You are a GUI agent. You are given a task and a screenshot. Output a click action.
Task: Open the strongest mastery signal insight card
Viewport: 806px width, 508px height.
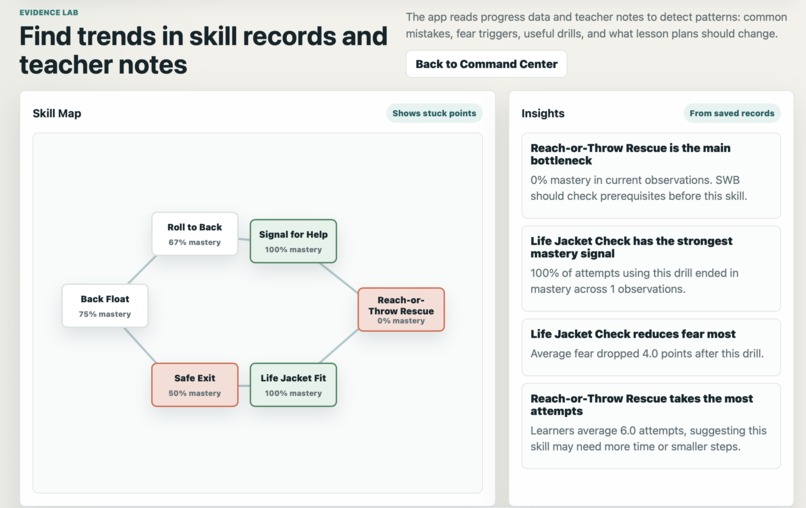[651, 268]
